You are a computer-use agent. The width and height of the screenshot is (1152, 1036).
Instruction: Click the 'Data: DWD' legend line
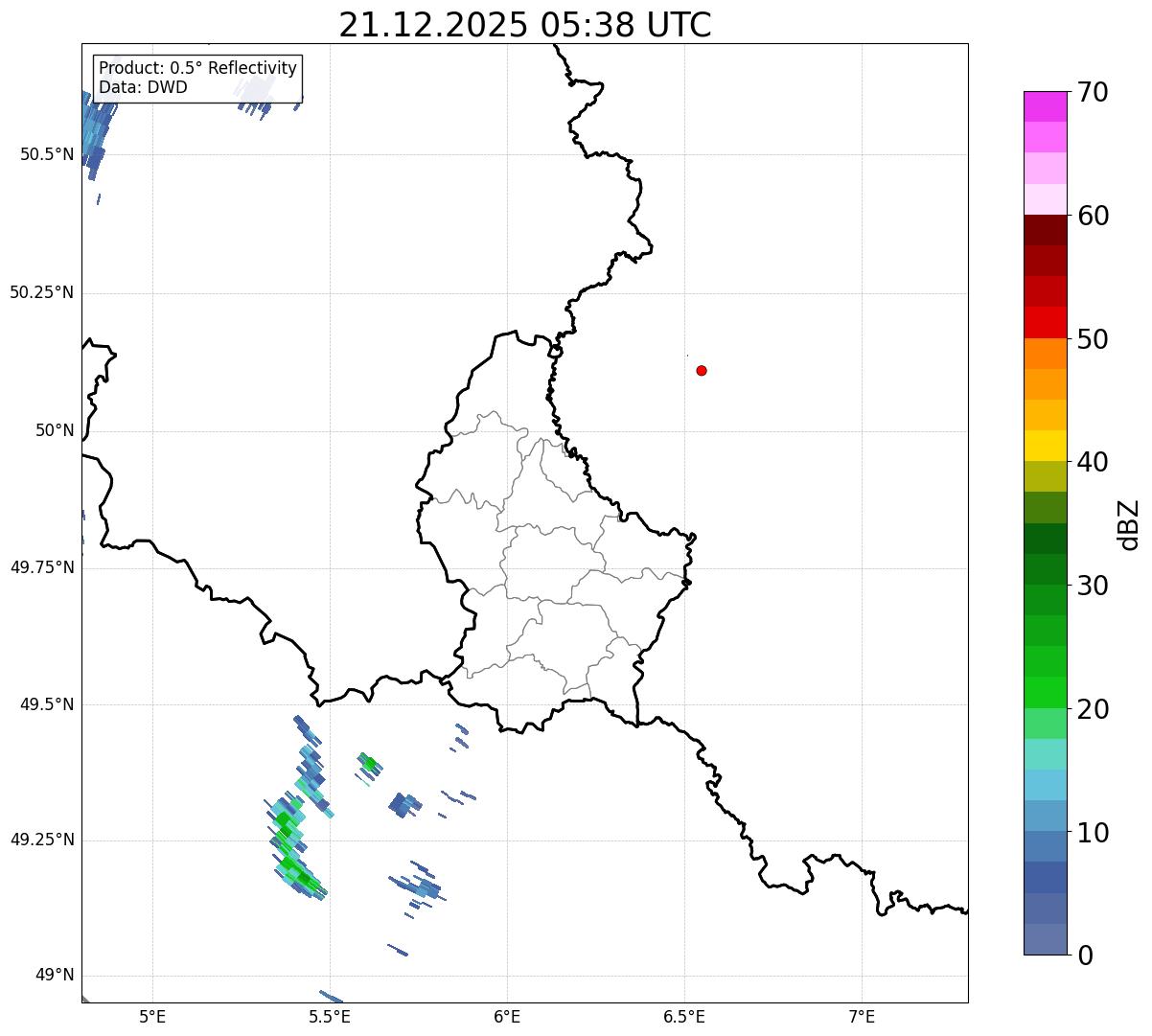pos(143,87)
